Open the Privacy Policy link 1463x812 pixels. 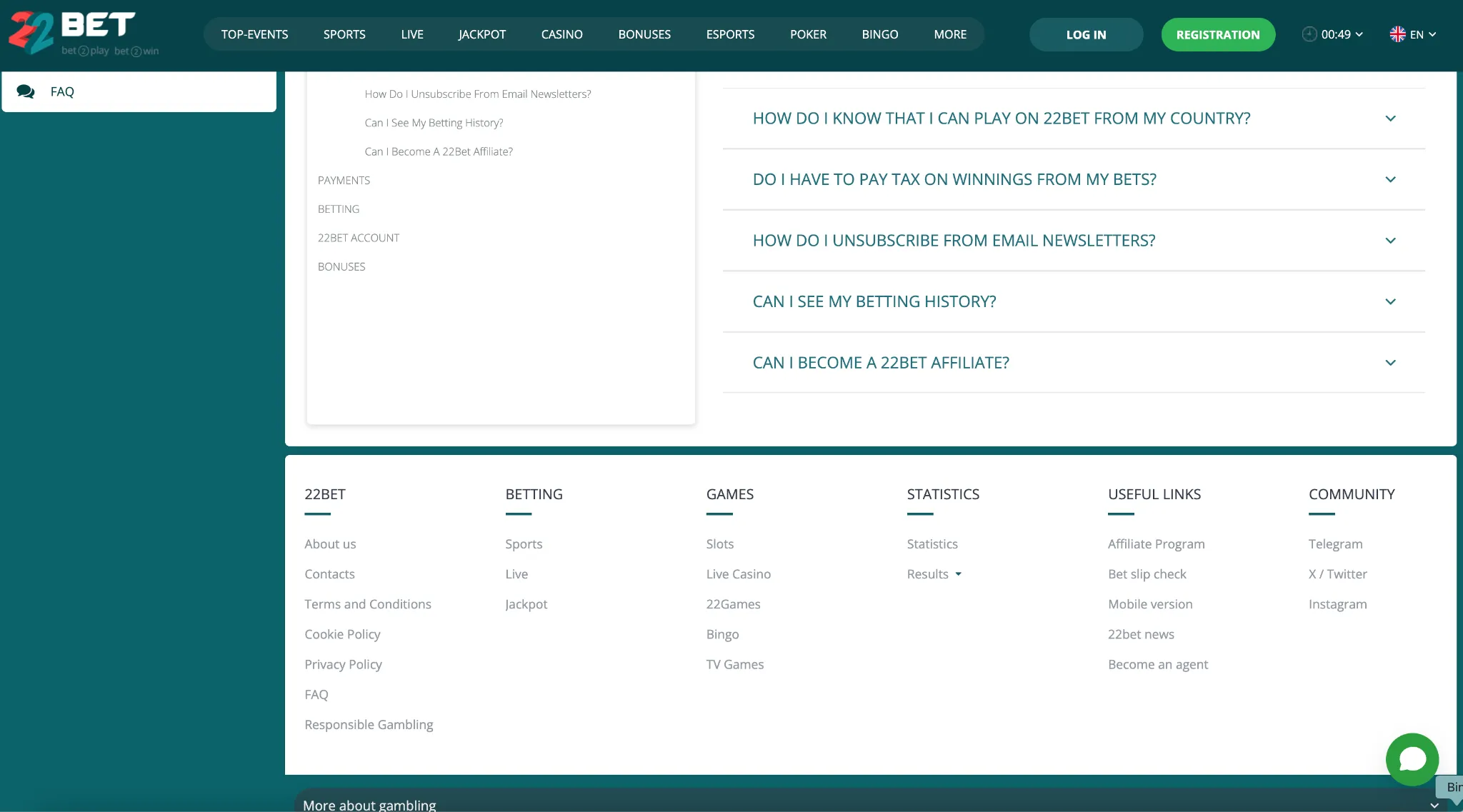coord(343,664)
